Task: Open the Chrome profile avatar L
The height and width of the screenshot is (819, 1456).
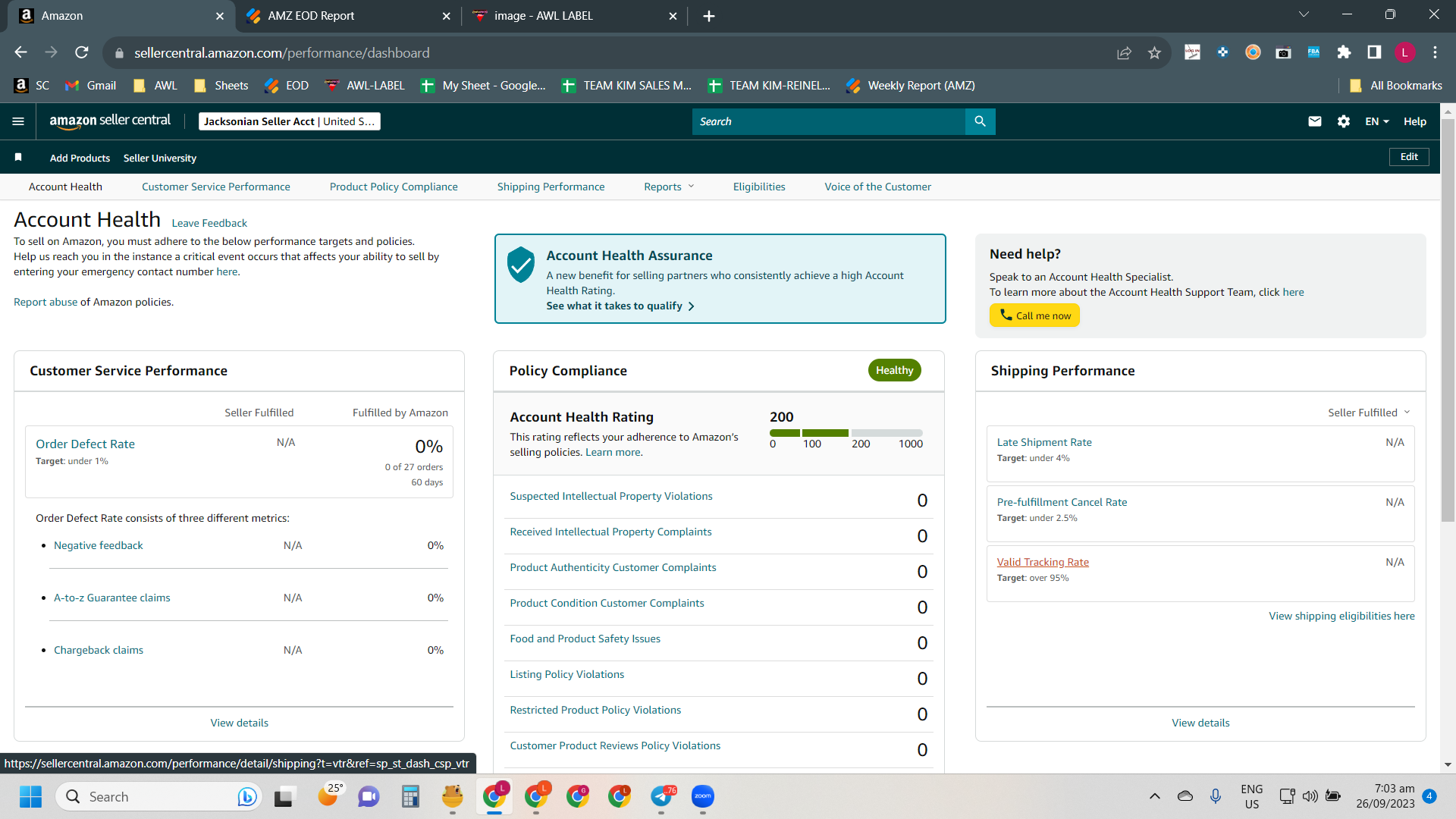Action: [1404, 52]
